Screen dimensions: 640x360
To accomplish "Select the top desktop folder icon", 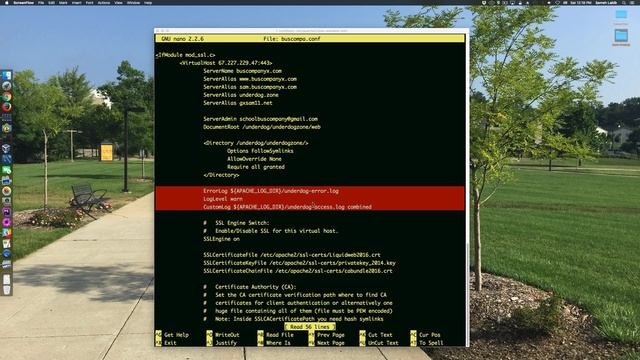I will (621, 15).
